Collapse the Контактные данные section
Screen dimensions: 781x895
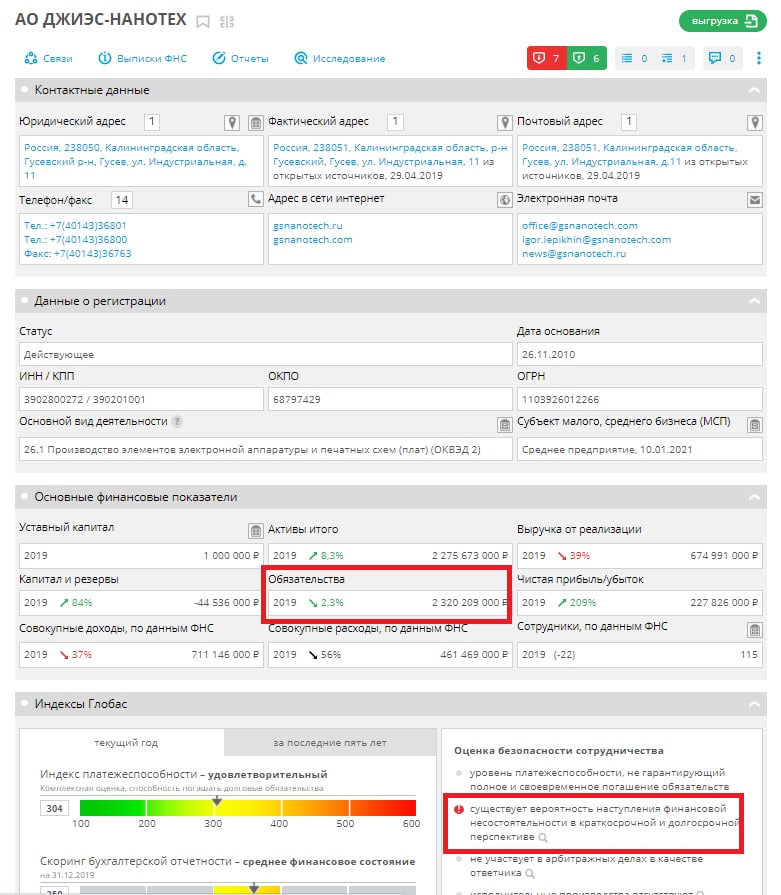pos(754,90)
